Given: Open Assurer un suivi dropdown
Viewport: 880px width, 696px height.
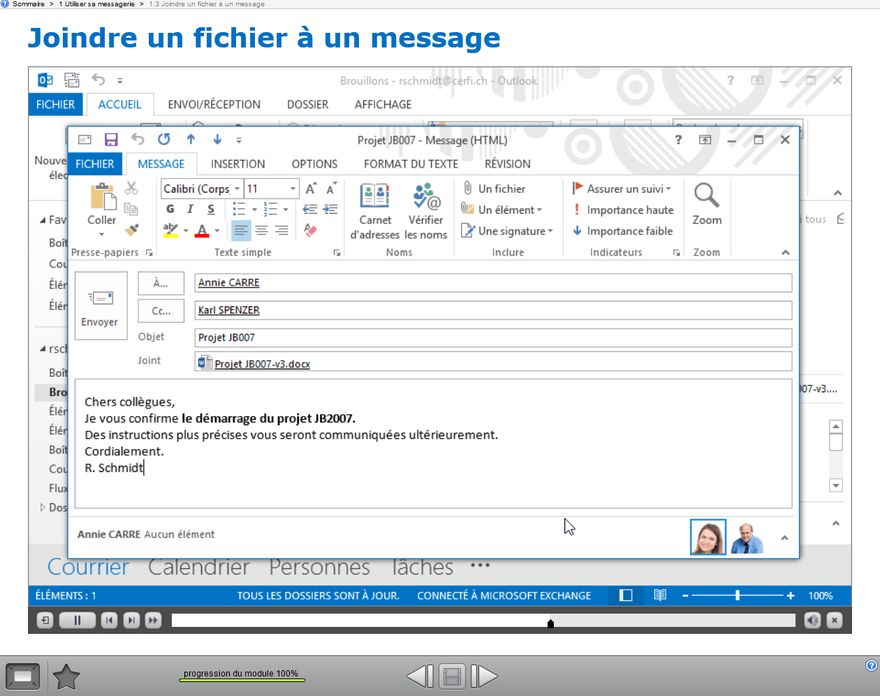Looking at the screenshot, I should click(621, 189).
